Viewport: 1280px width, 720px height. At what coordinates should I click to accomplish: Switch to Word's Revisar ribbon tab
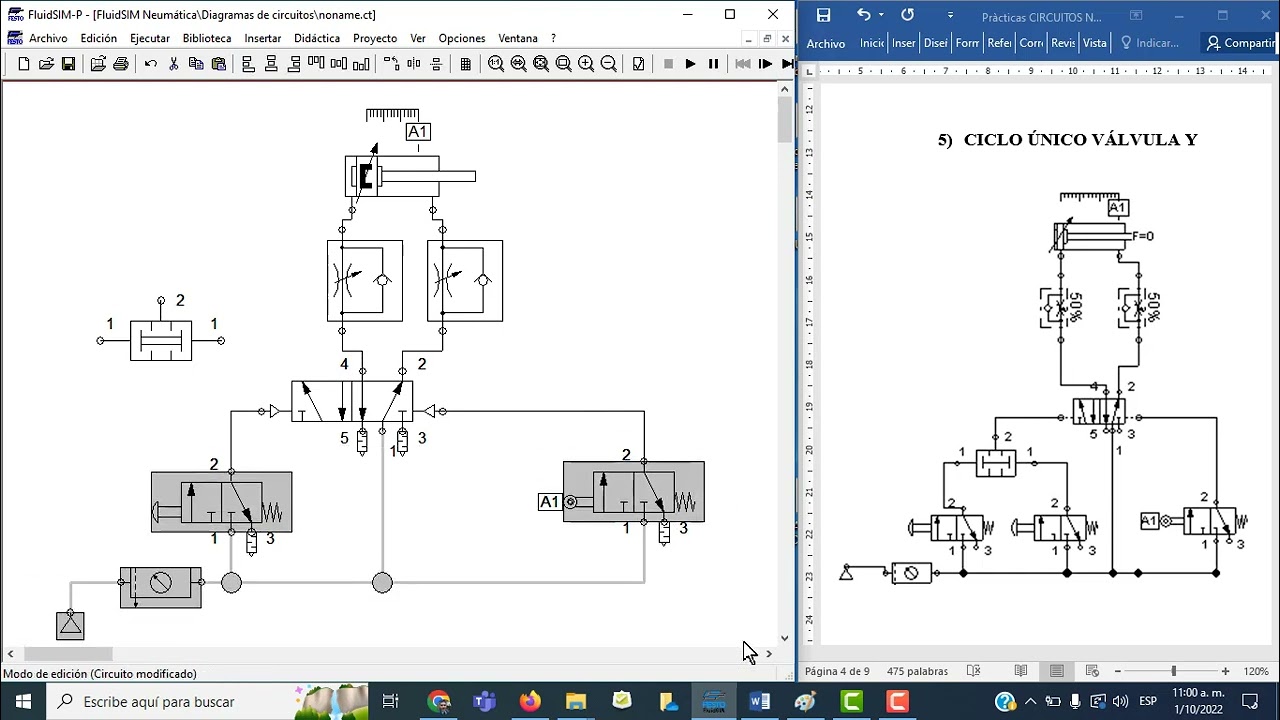point(1063,43)
